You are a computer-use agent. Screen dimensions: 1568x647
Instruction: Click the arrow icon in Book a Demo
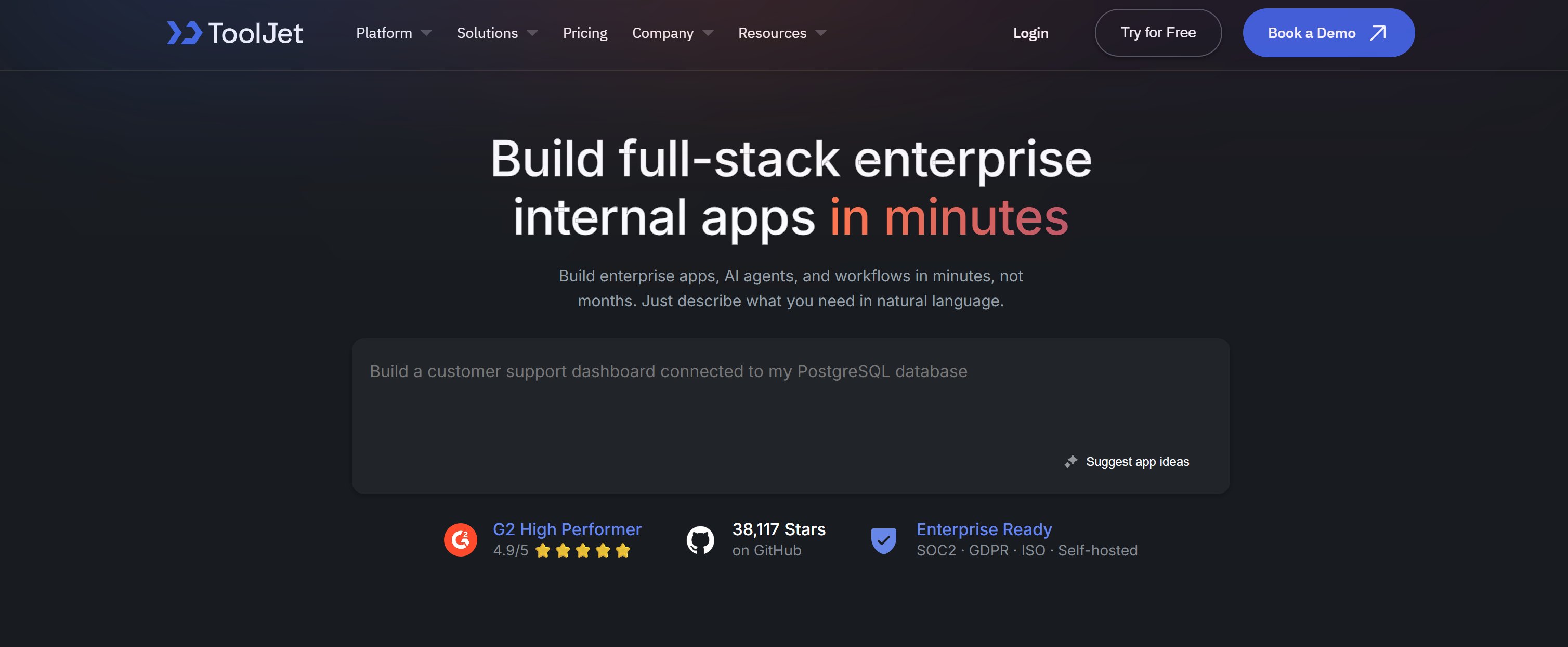tap(1378, 33)
